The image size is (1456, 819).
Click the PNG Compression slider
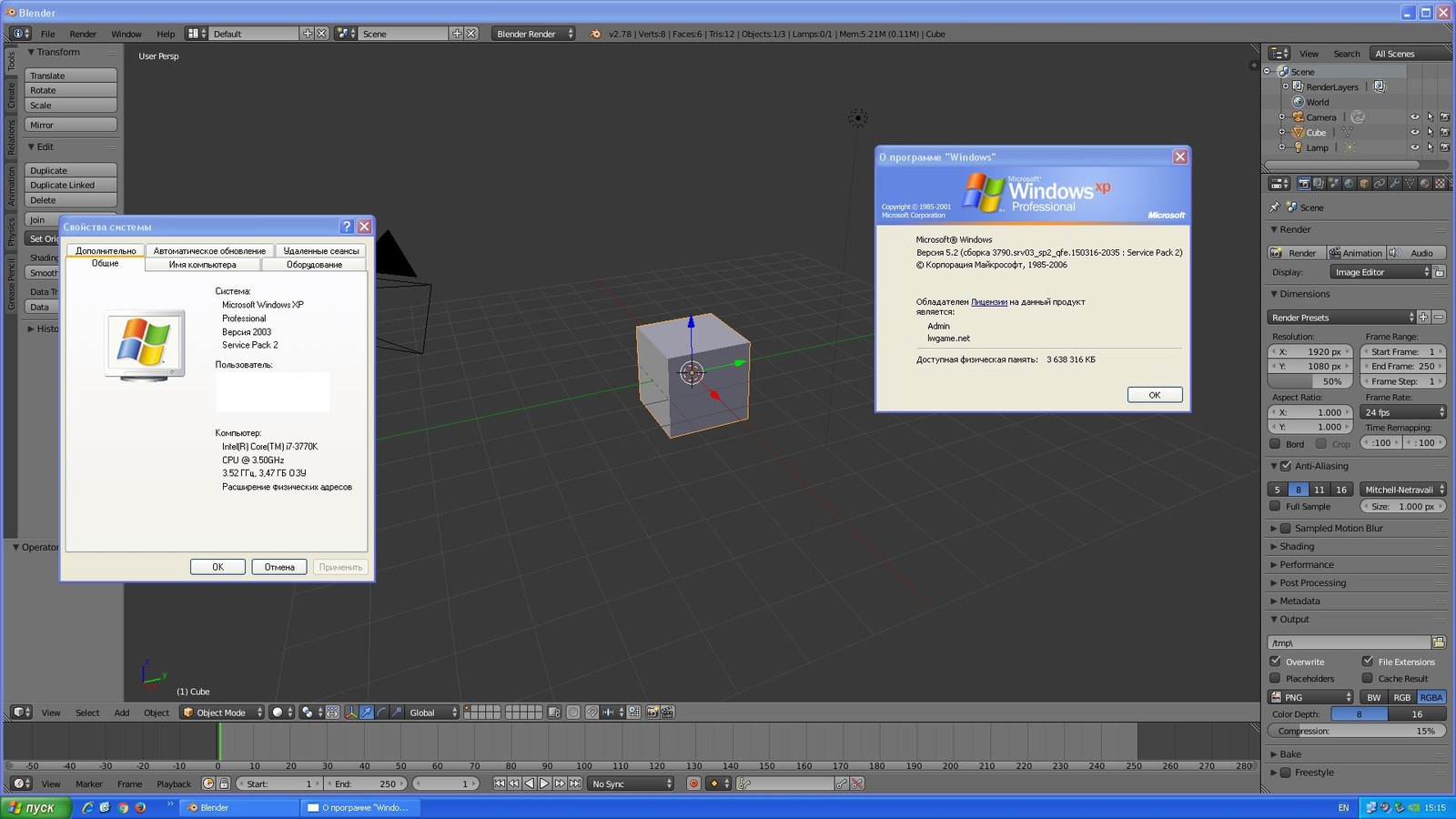click(1356, 731)
